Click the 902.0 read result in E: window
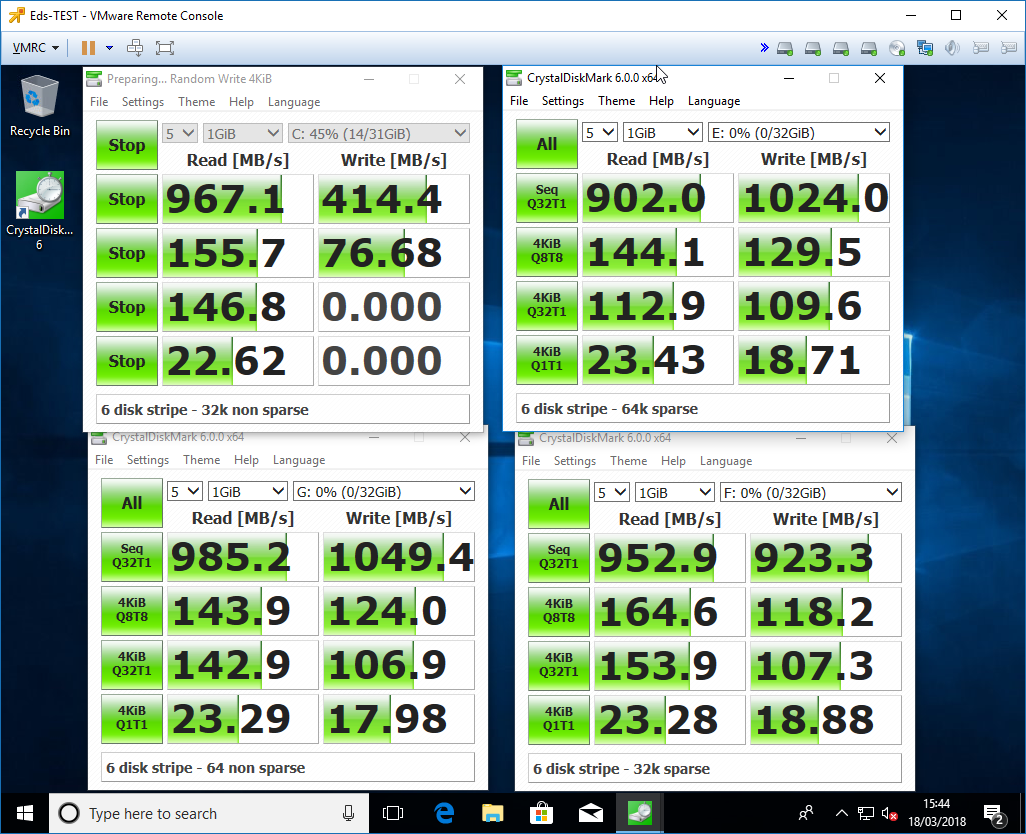The width and height of the screenshot is (1026, 834). [x=658, y=198]
